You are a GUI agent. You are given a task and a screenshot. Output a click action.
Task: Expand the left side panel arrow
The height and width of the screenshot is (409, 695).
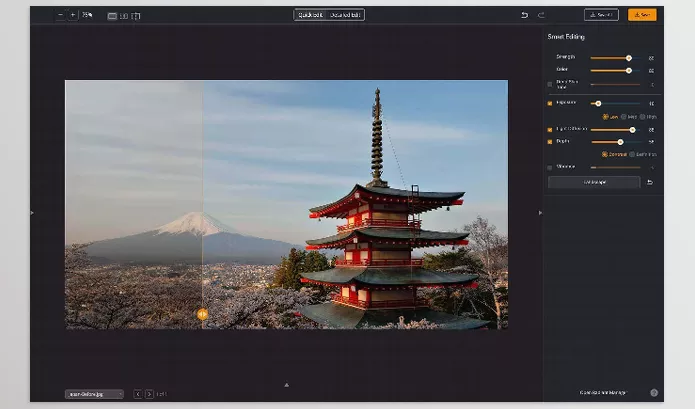(32, 213)
